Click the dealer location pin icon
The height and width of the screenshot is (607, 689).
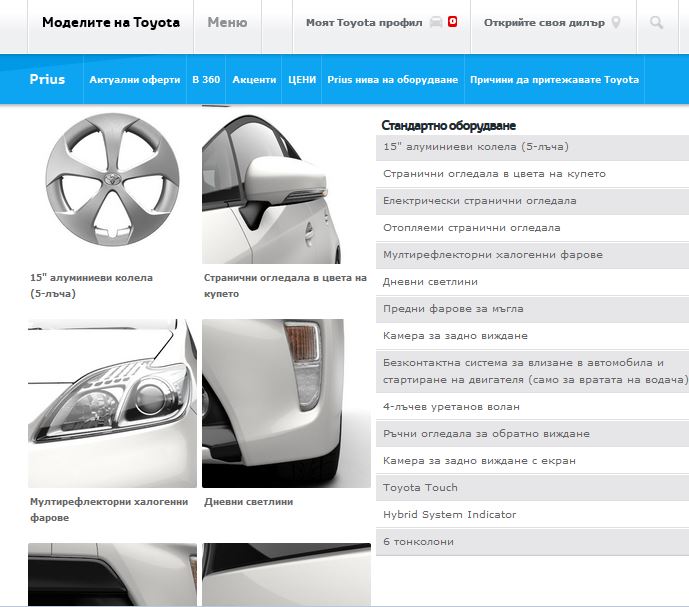pyautogui.click(x=616, y=22)
